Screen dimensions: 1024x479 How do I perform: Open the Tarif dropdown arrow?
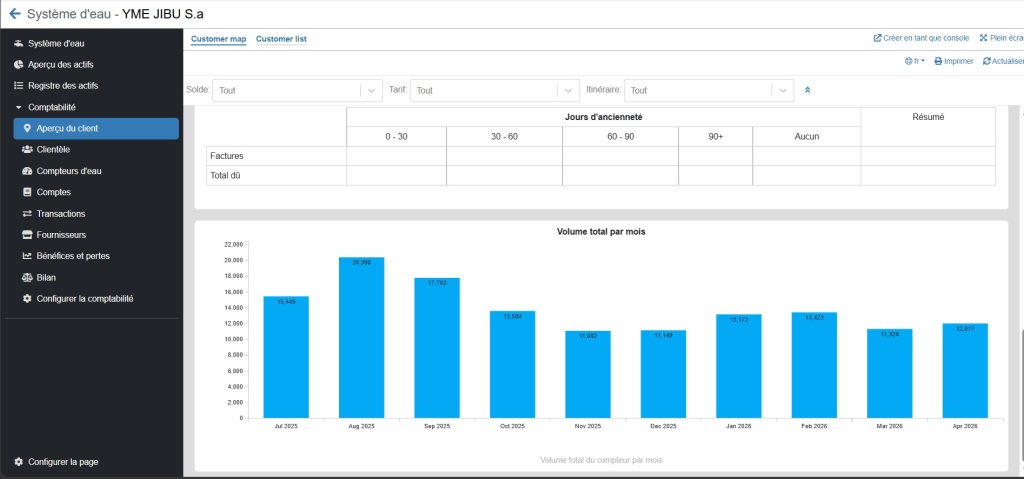pos(568,90)
